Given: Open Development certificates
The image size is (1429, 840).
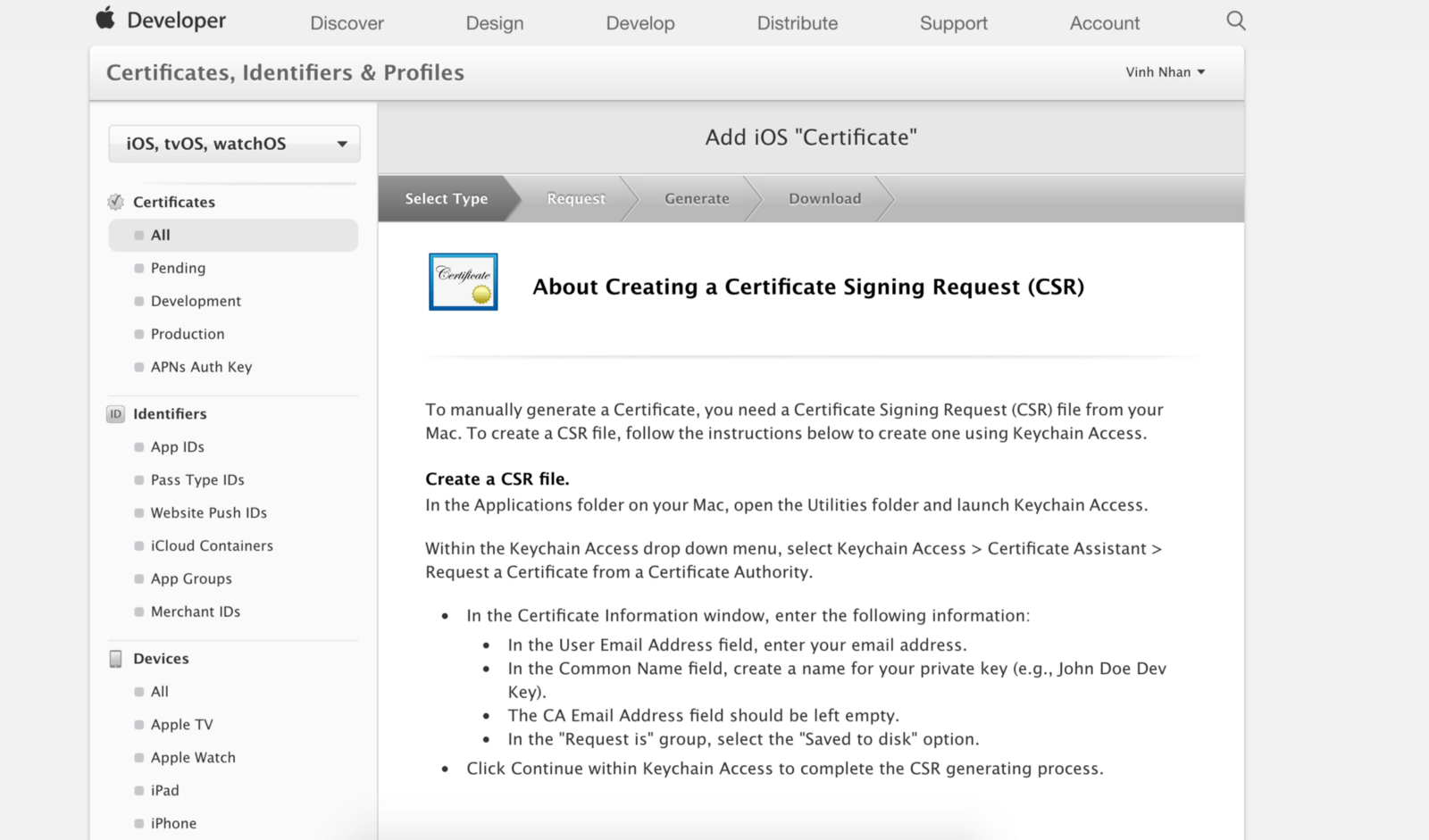Looking at the screenshot, I should point(196,302).
